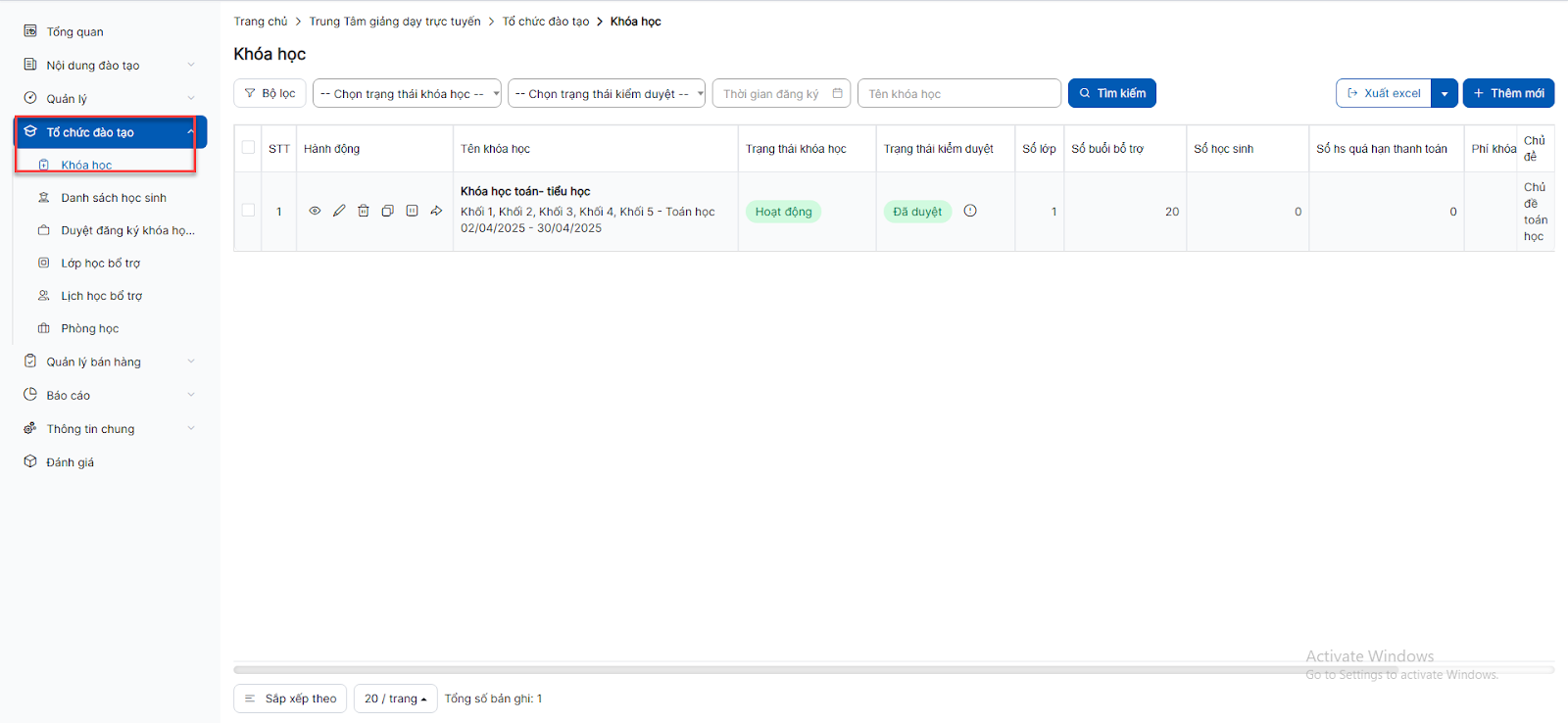Click the calendar icon in Thời gian đăng ký

click(838, 93)
